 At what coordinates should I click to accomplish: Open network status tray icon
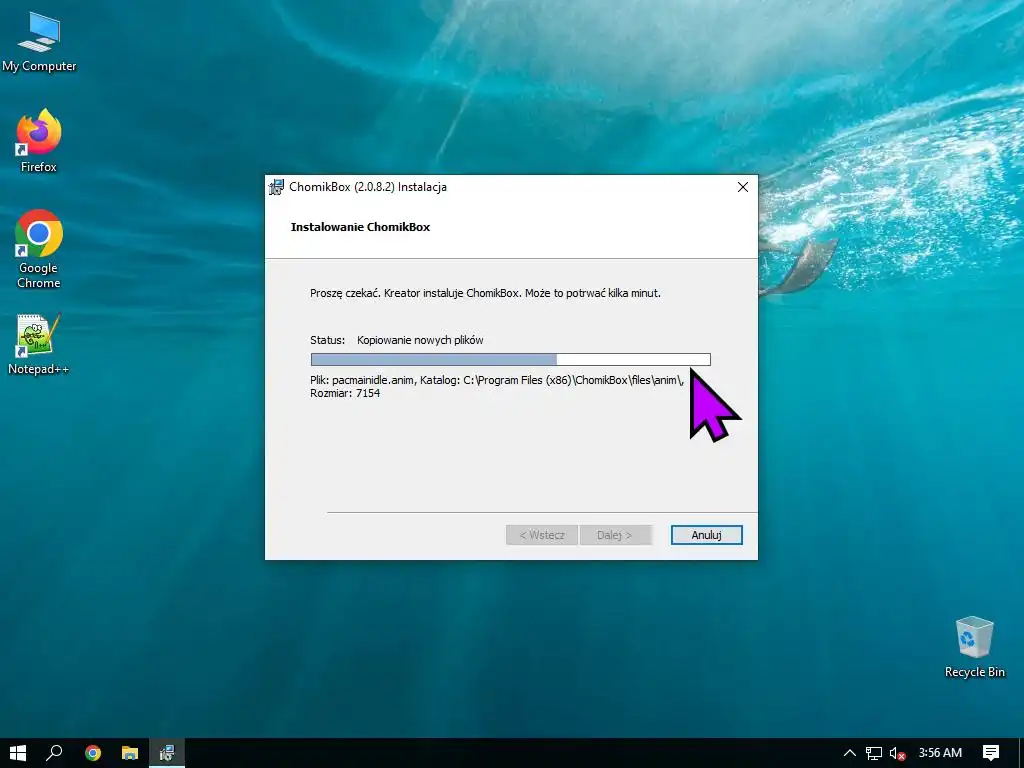click(873, 753)
